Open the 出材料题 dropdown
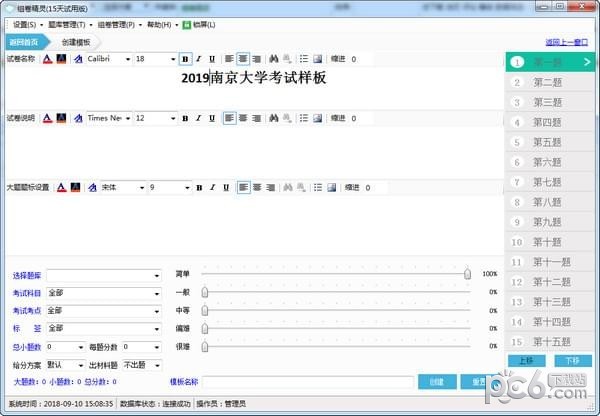Image resolution: width=600 pixels, height=416 pixels. pyautogui.click(x=156, y=364)
